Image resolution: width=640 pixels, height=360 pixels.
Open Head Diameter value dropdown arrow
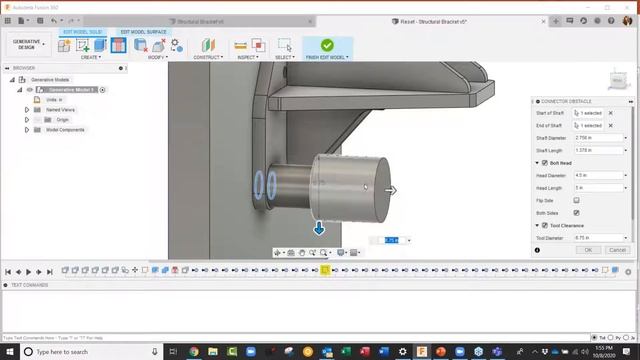pyautogui.click(x=625, y=176)
